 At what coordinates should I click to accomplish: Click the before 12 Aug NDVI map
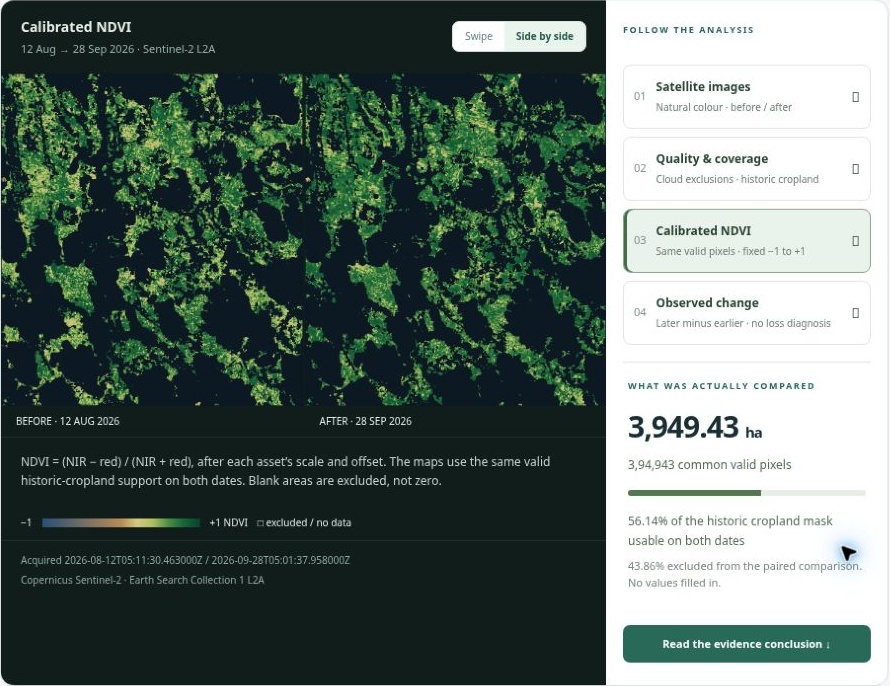pos(153,239)
